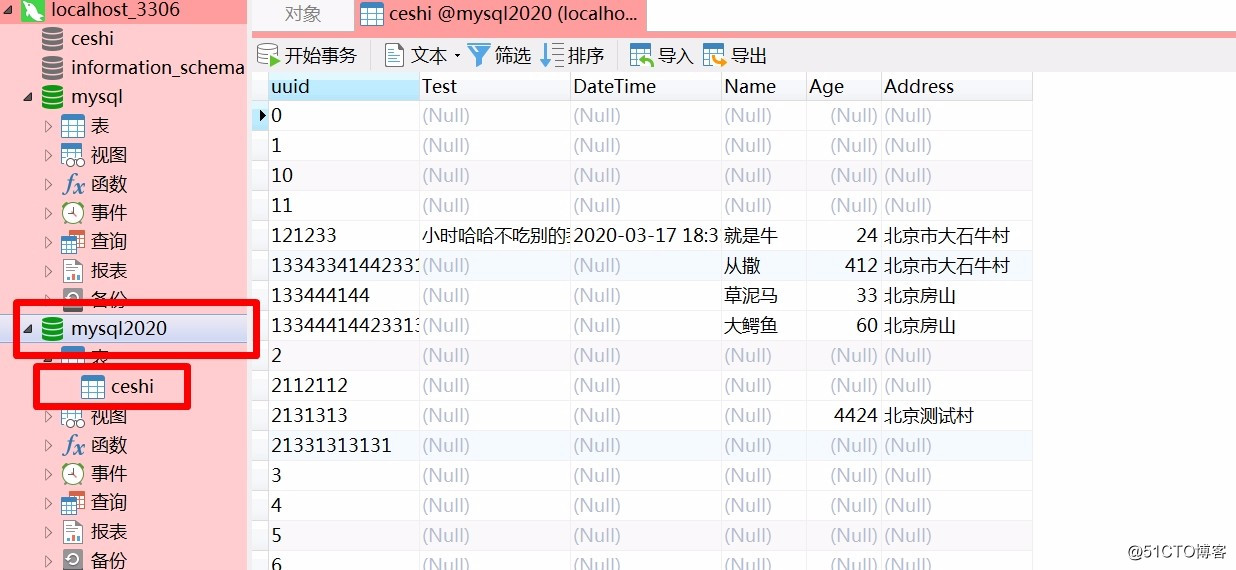This screenshot has width=1236, height=570.
Task: Expand the 表 node under mysql
Action: [x=48, y=127]
